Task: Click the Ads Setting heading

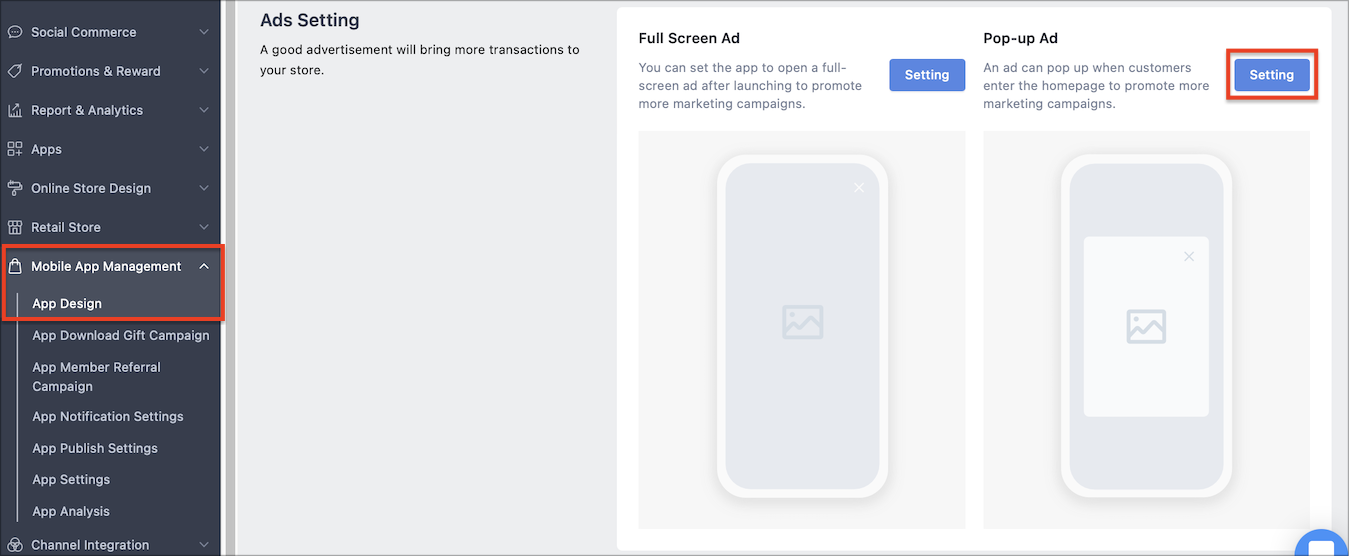Action: coord(309,20)
